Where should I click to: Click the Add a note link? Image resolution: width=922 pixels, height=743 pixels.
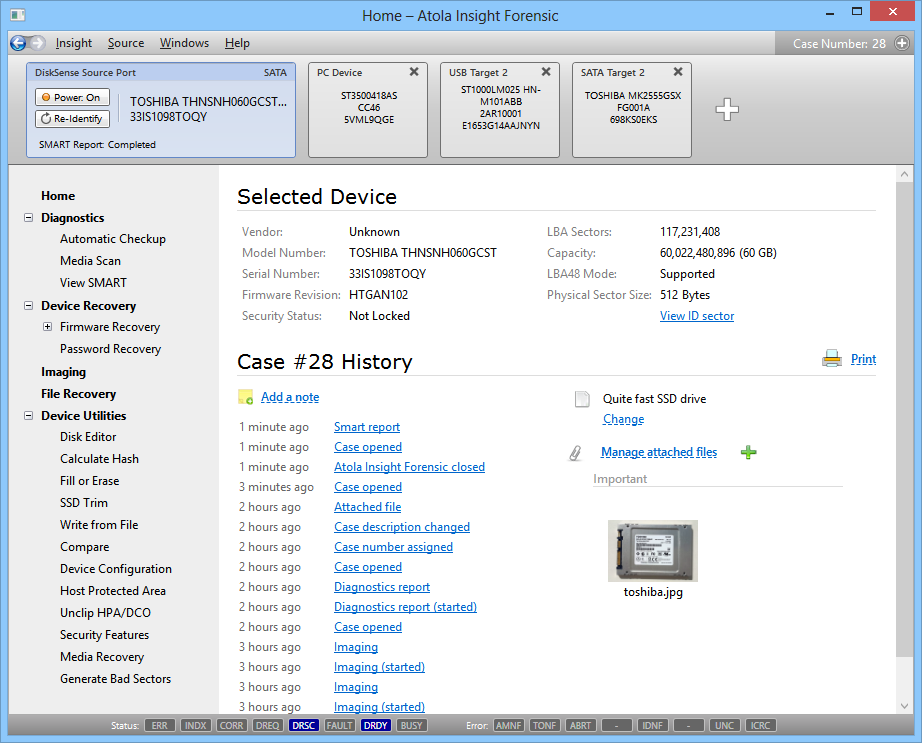pyautogui.click(x=290, y=397)
